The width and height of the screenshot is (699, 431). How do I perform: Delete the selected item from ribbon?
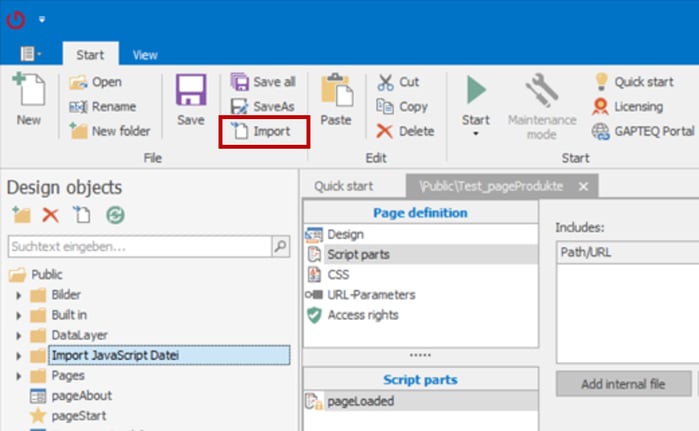coord(405,131)
